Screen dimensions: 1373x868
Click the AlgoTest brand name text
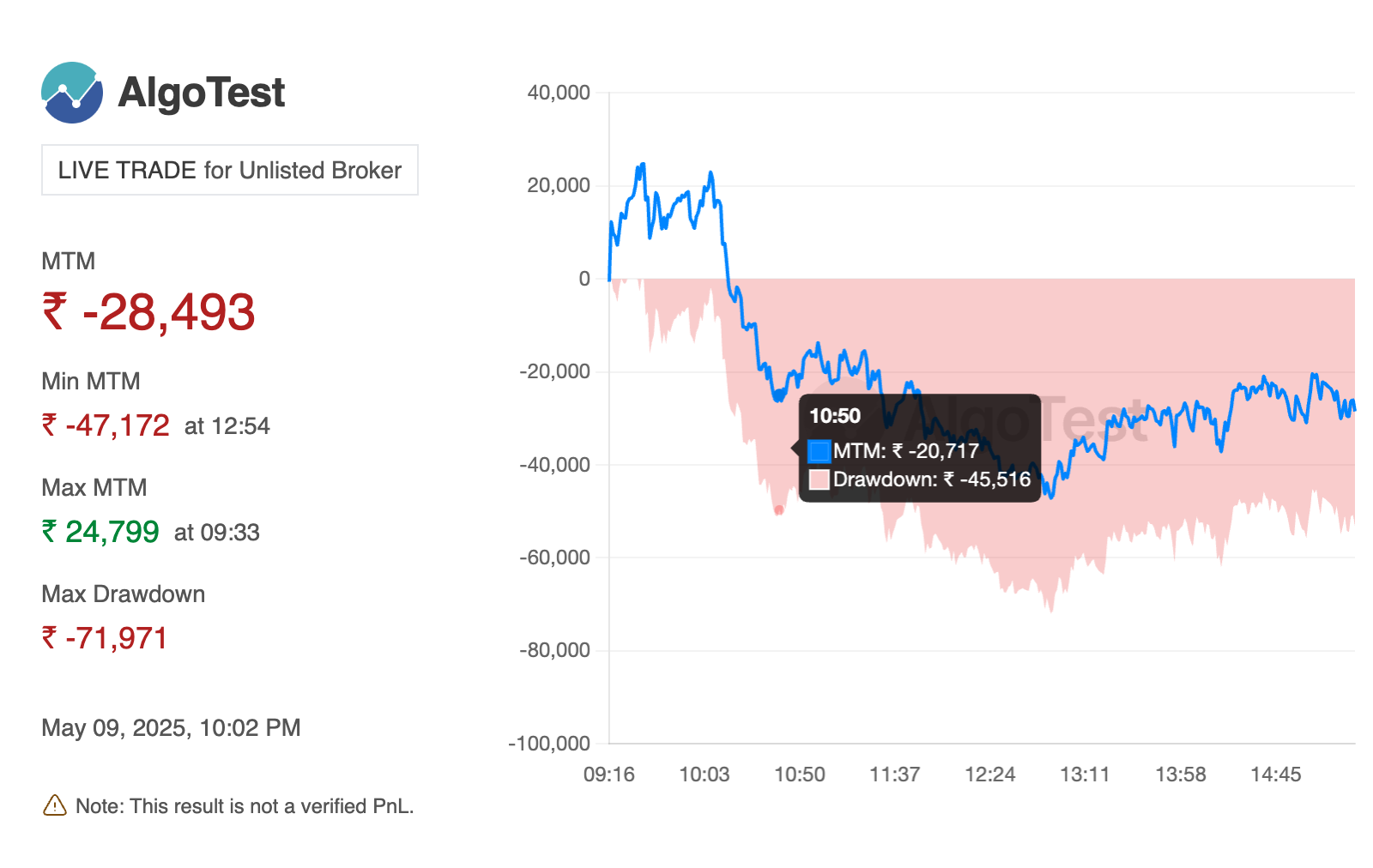202,93
